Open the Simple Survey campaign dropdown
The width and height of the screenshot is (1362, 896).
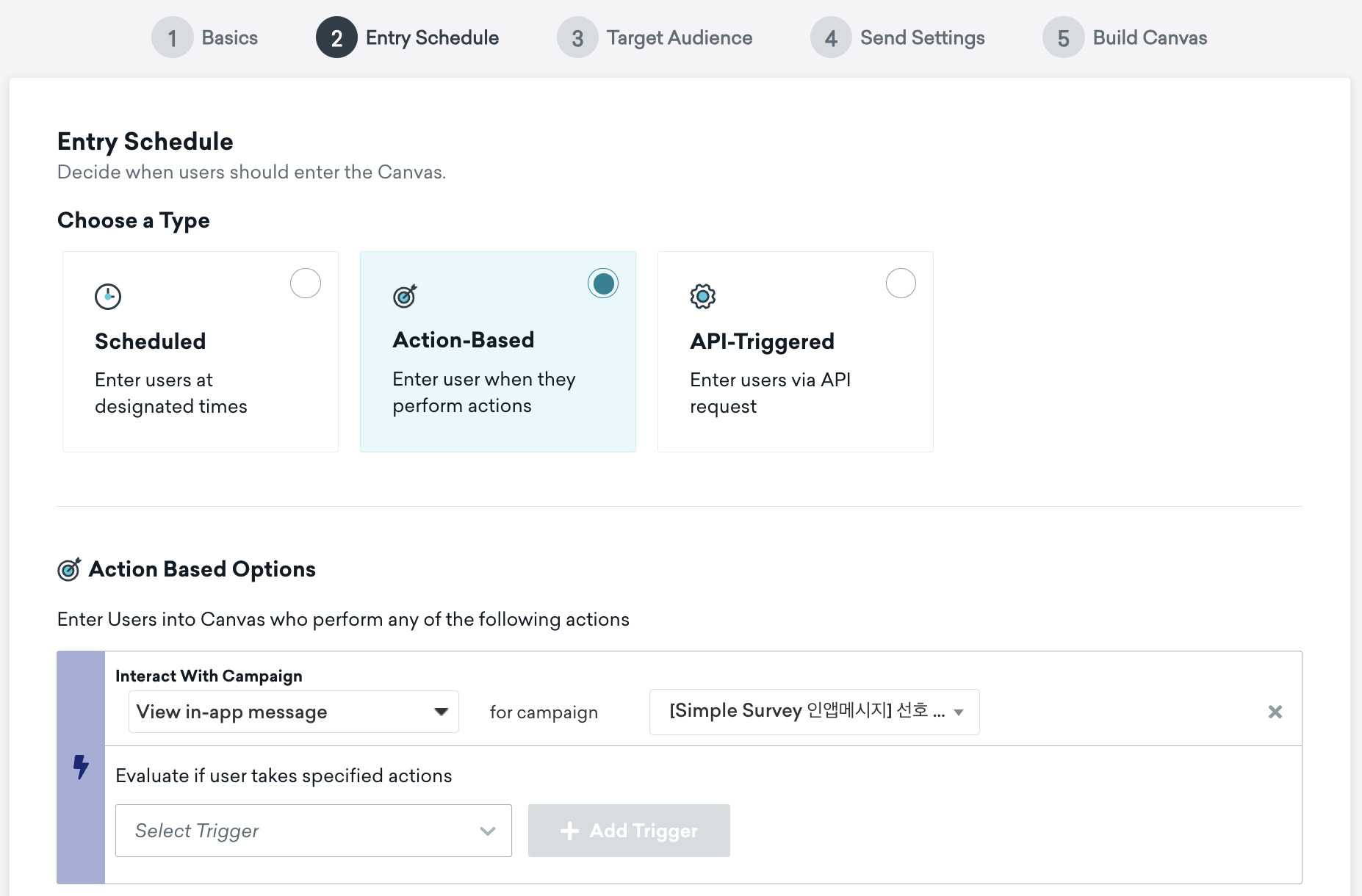(814, 712)
